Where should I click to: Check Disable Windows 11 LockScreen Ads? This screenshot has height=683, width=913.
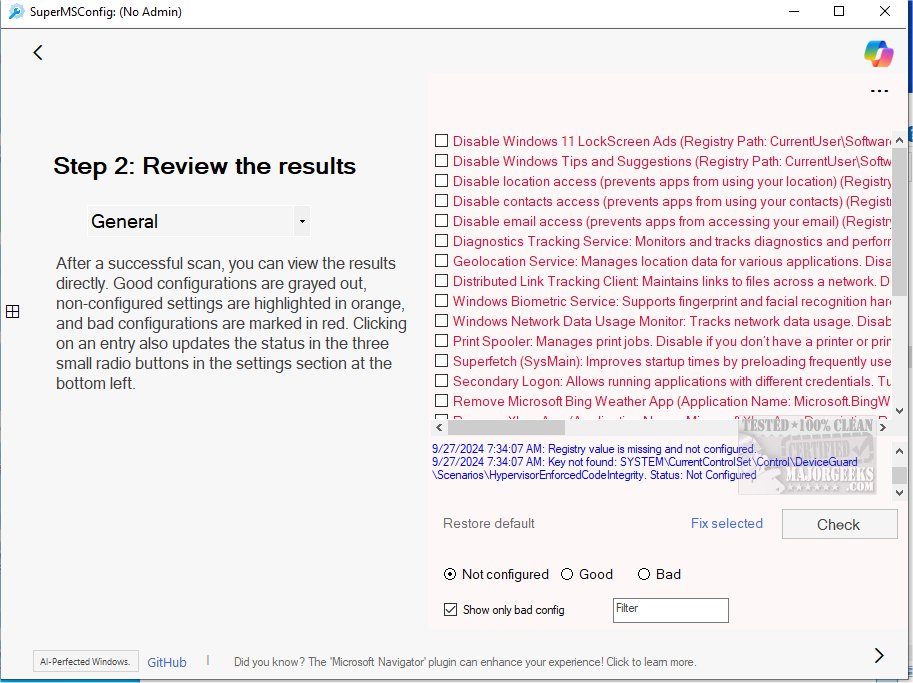pos(441,140)
